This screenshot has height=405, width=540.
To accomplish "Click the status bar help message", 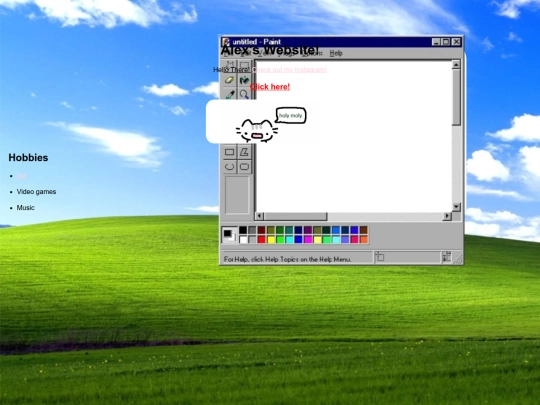I will tap(287, 259).
